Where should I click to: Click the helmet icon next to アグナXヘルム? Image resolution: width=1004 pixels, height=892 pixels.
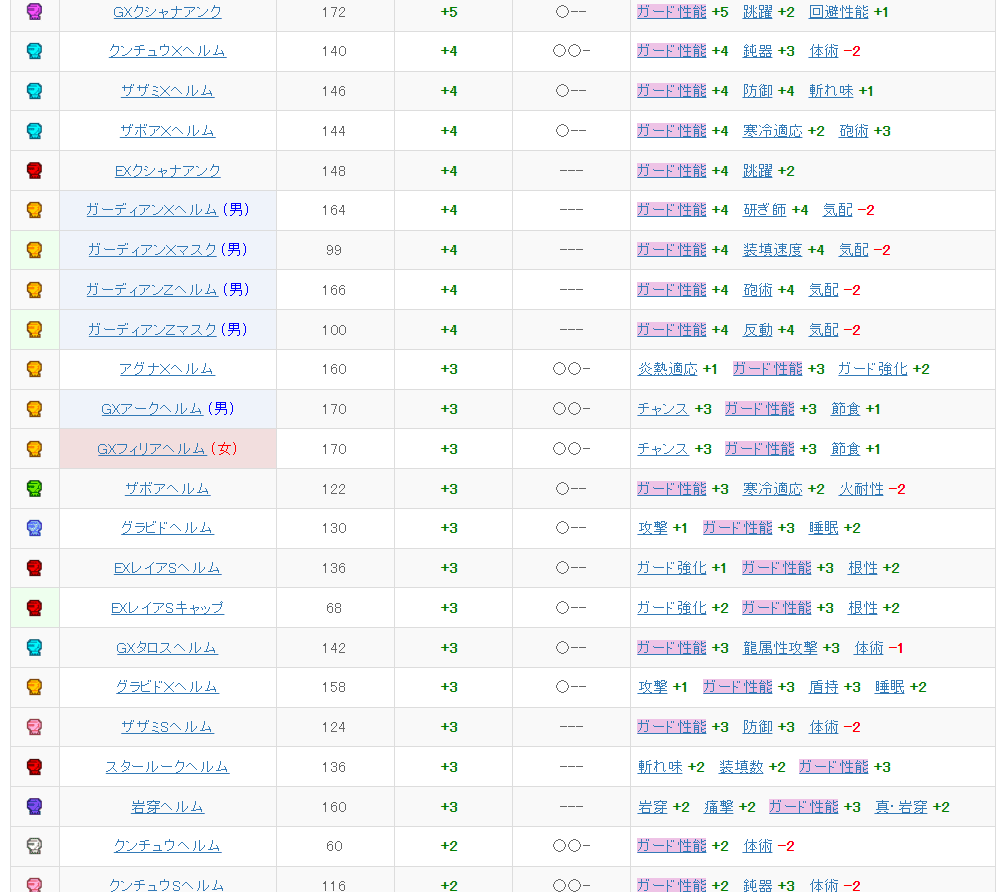[34, 369]
